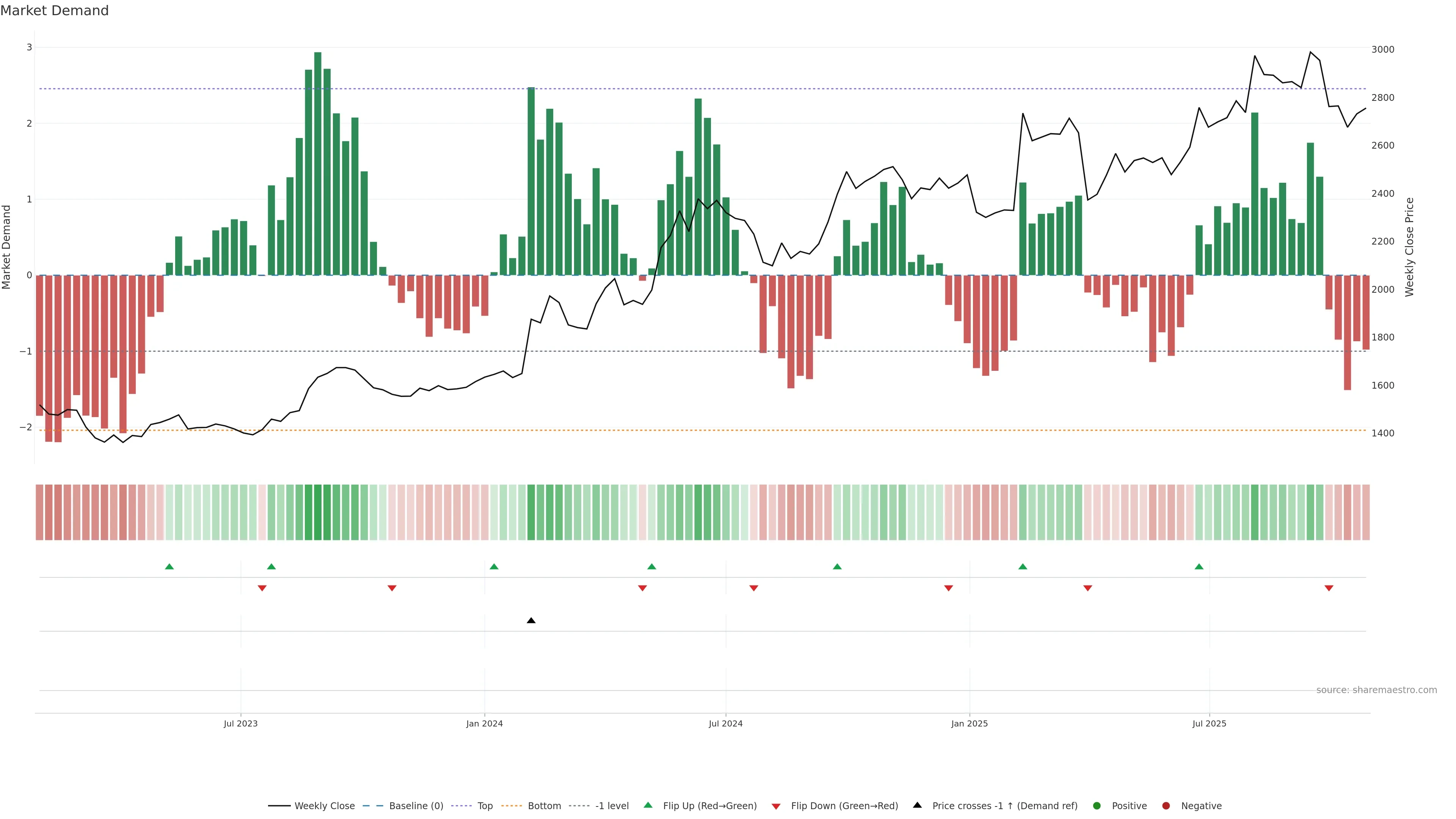
Task: Click the Weekly Close Price axis title
Action: tap(1410, 247)
